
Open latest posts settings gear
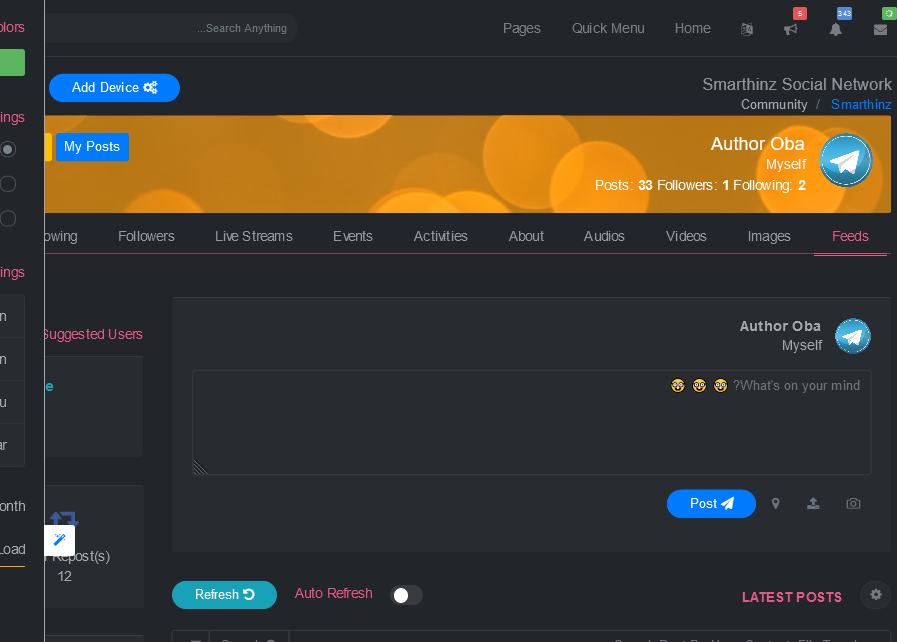(x=876, y=595)
